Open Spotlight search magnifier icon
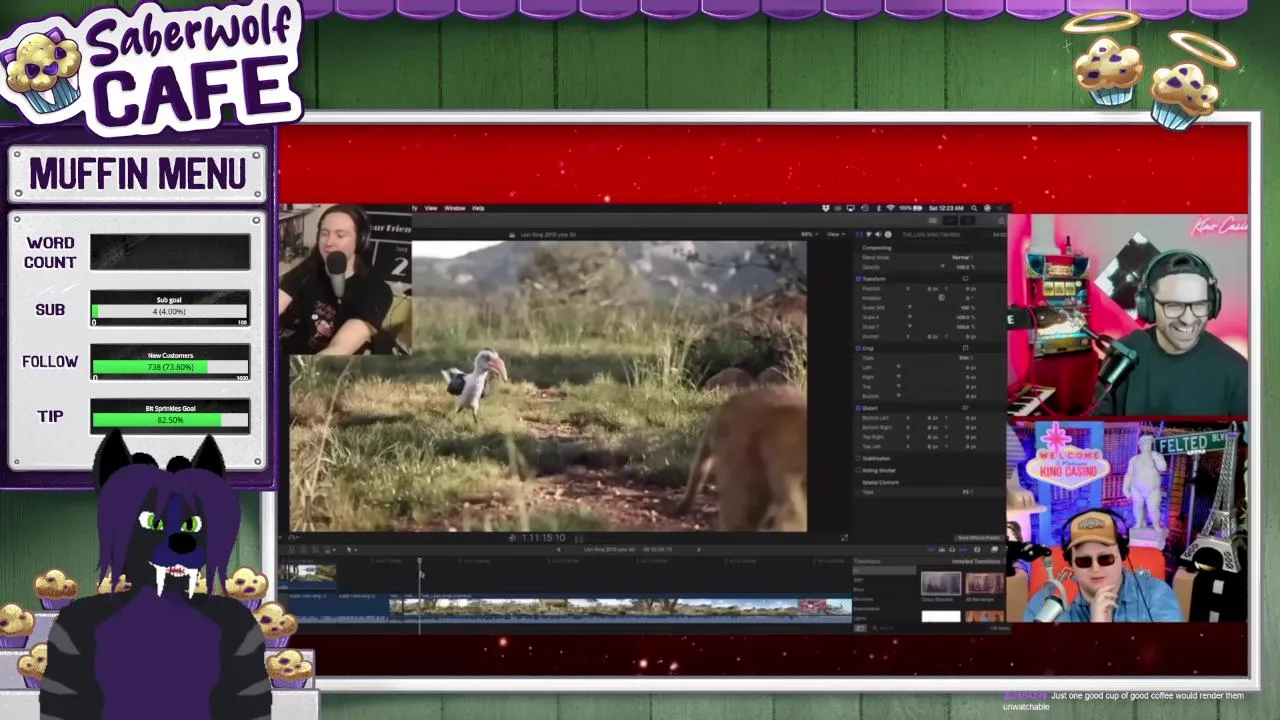This screenshot has width=1280, height=720. [x=974, y=208]
